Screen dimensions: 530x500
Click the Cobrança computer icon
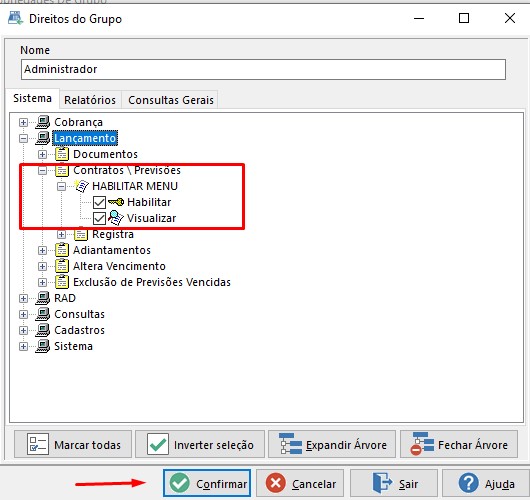pos(43,122)
